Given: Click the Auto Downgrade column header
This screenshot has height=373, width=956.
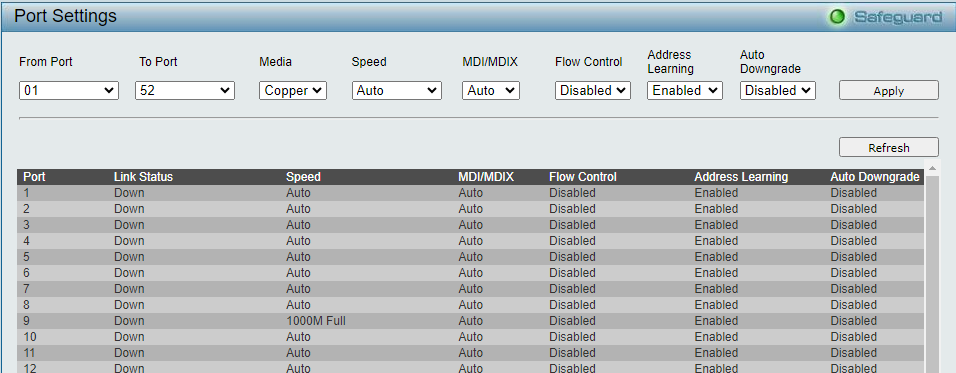Looking at the screenshot, I should coord(875,177).
